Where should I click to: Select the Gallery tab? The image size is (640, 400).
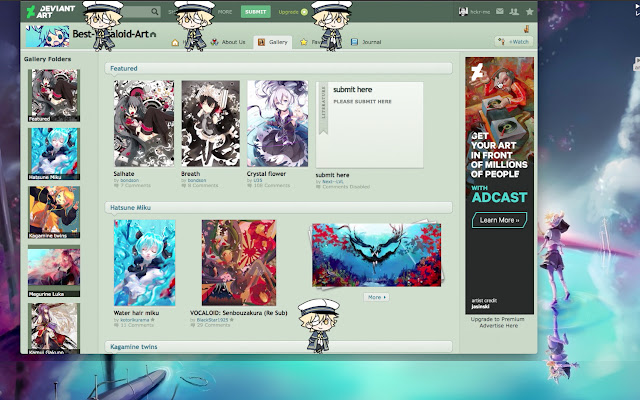pos(273,42)
